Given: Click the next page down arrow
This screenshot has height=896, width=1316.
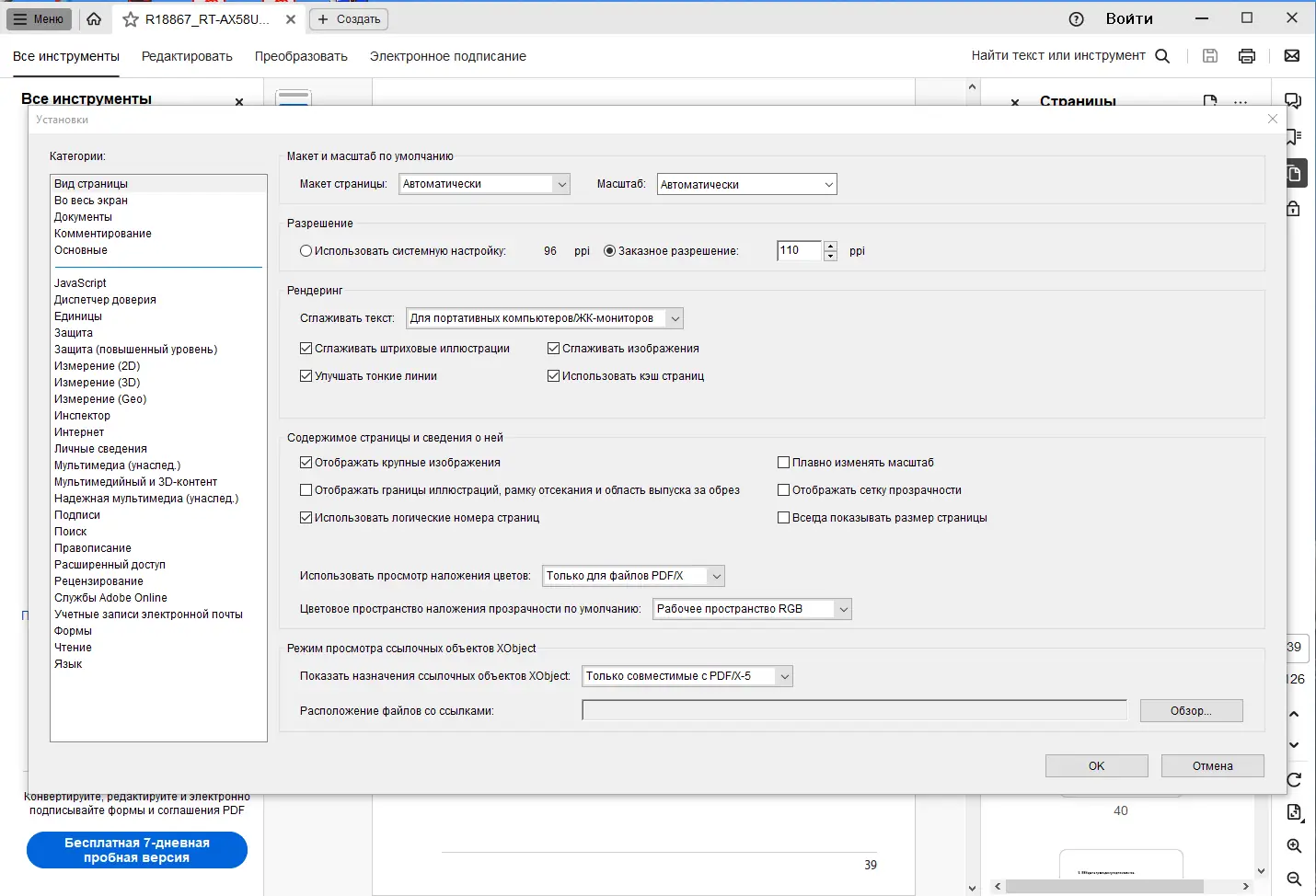Looking at the screenshot, I should [1294, 745].
